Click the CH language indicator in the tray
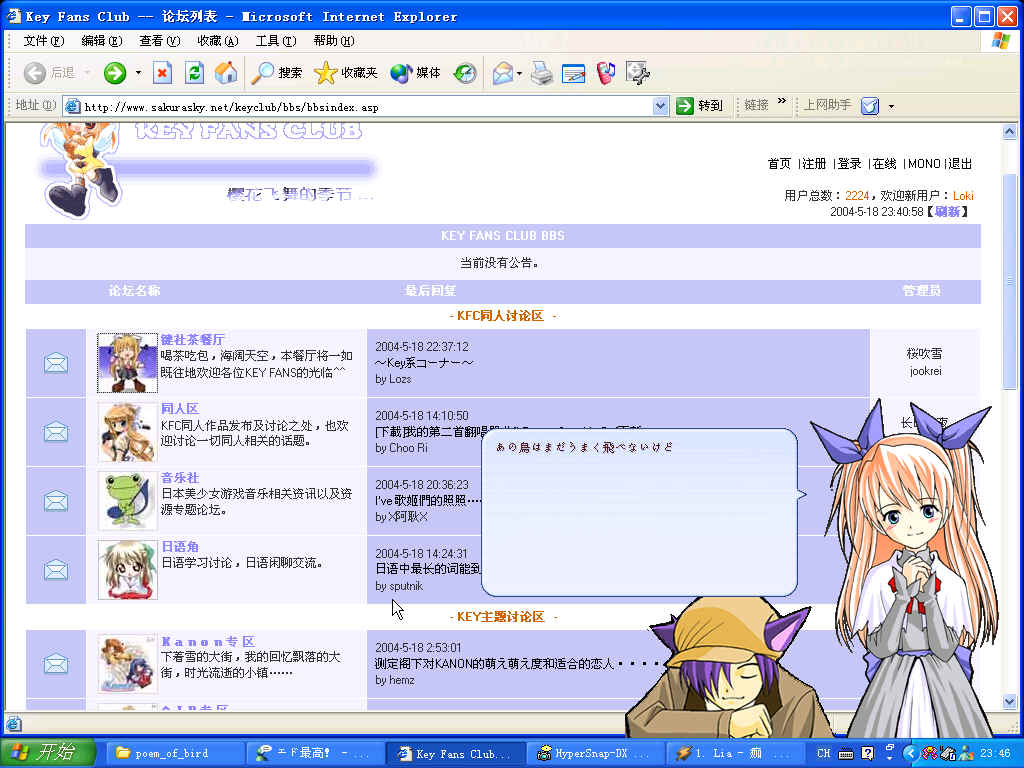Image resolution: width=1024 pixels, height=768 pixels. 824,754
